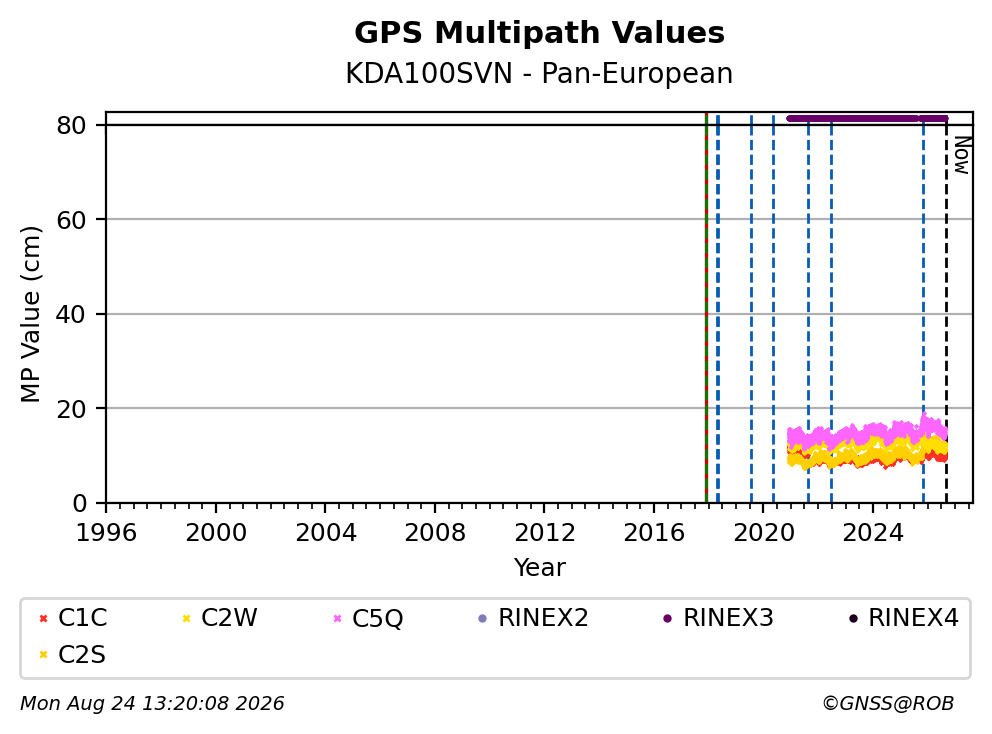Viewport: 992px width, 734px height.
Task: Click the RINEX2 legend dot
Action: pyautogui.click(x=483, y=618)
